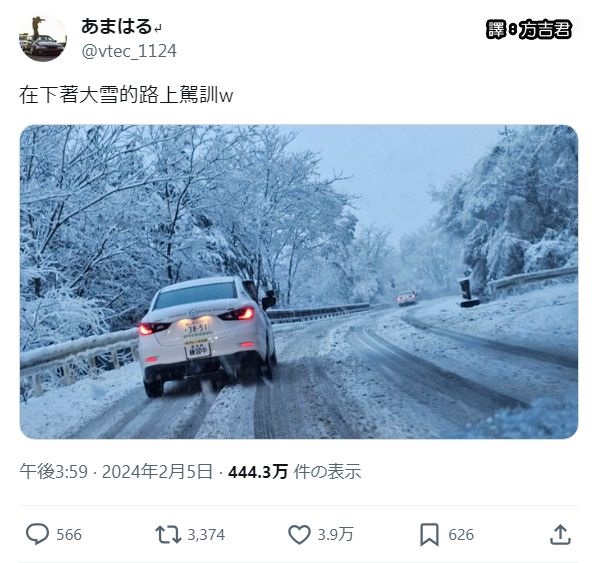Open timestamp 午後3:59 · 2024年2月5日

coord(116,471)
